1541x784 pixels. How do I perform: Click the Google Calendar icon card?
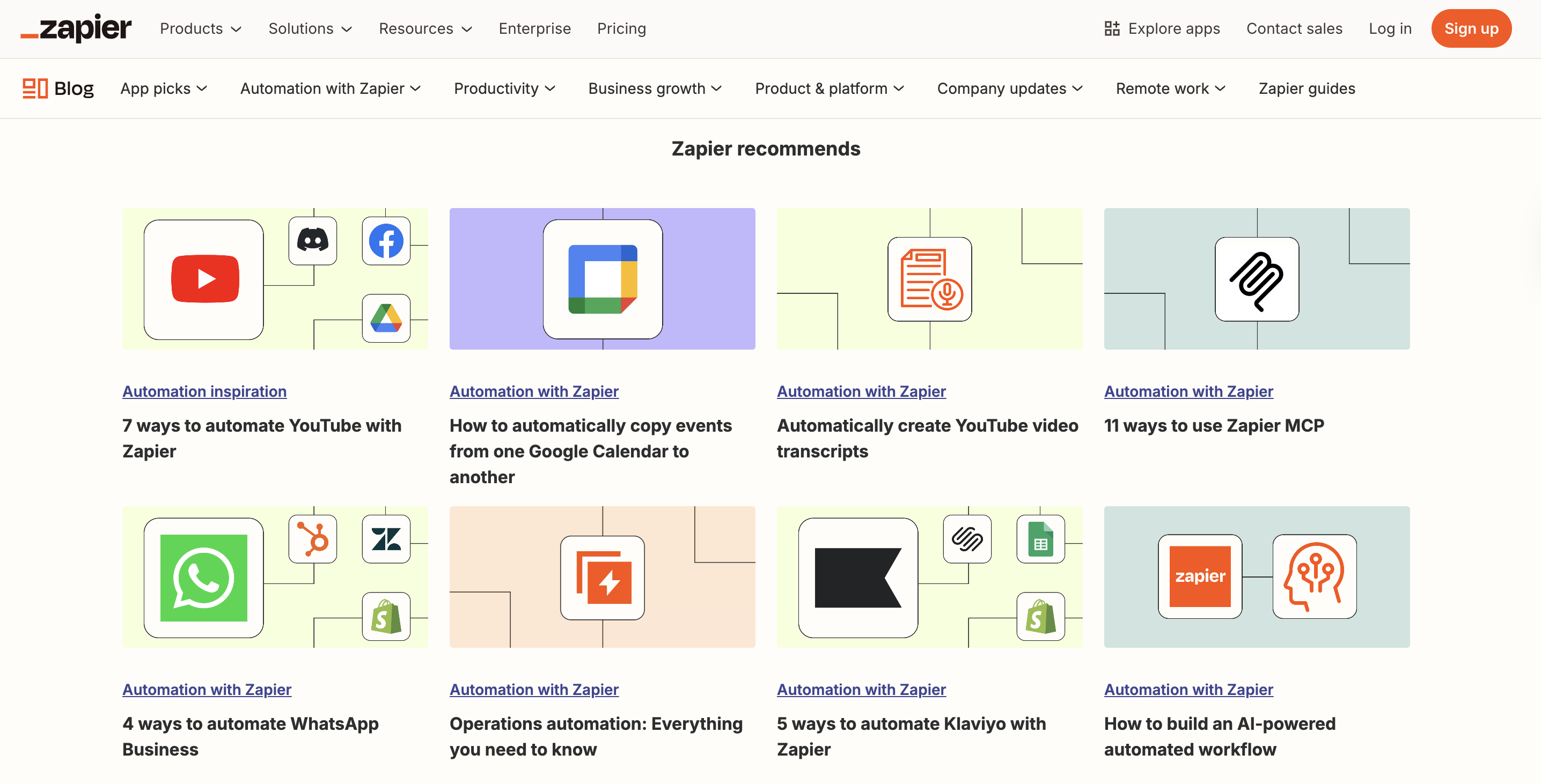click(602, 279)
